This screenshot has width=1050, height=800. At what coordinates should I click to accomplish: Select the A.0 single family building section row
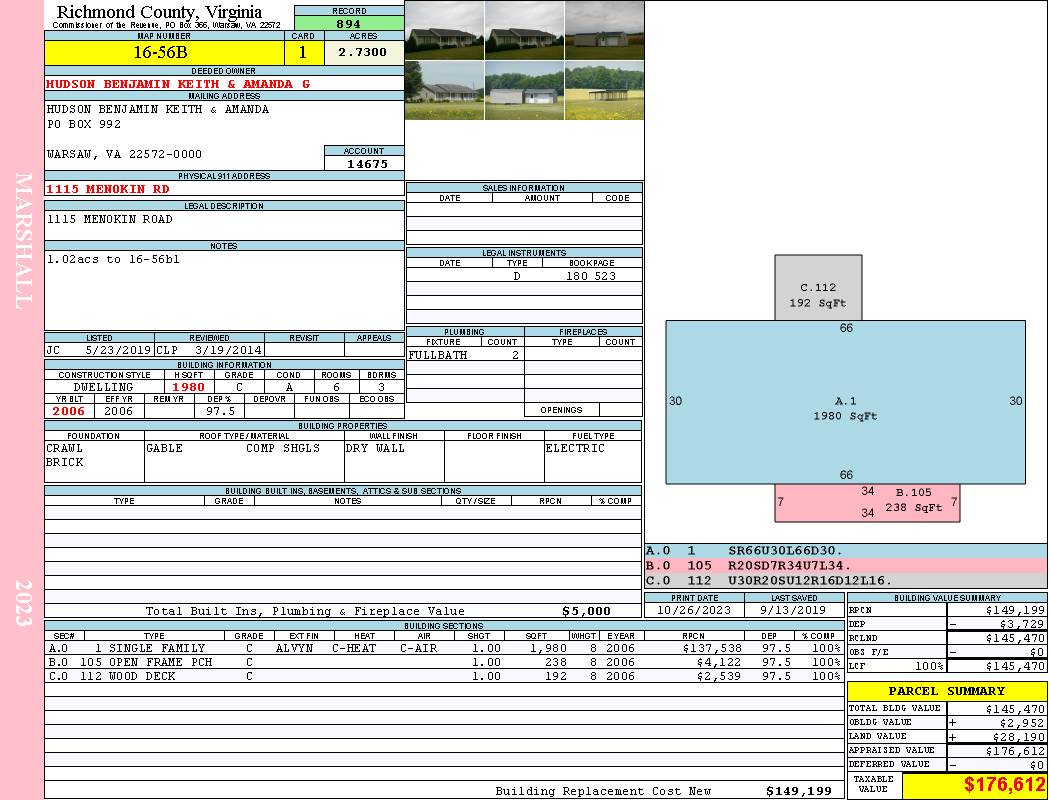coord(443,648)
